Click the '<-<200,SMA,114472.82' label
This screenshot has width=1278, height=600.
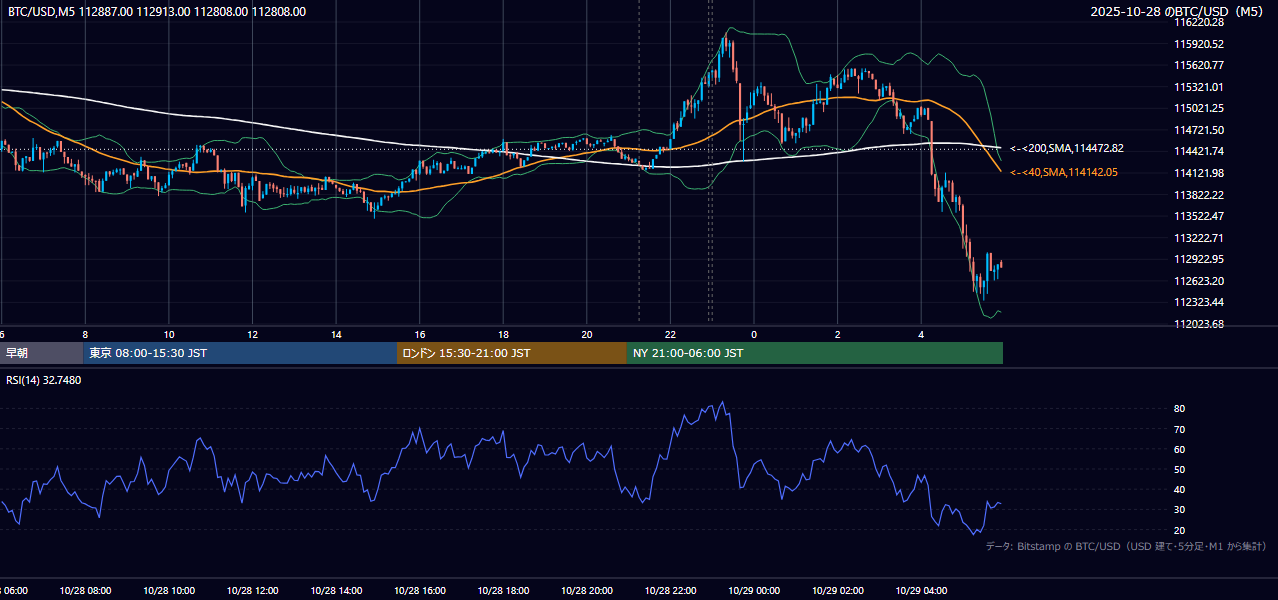(1067, 148)
